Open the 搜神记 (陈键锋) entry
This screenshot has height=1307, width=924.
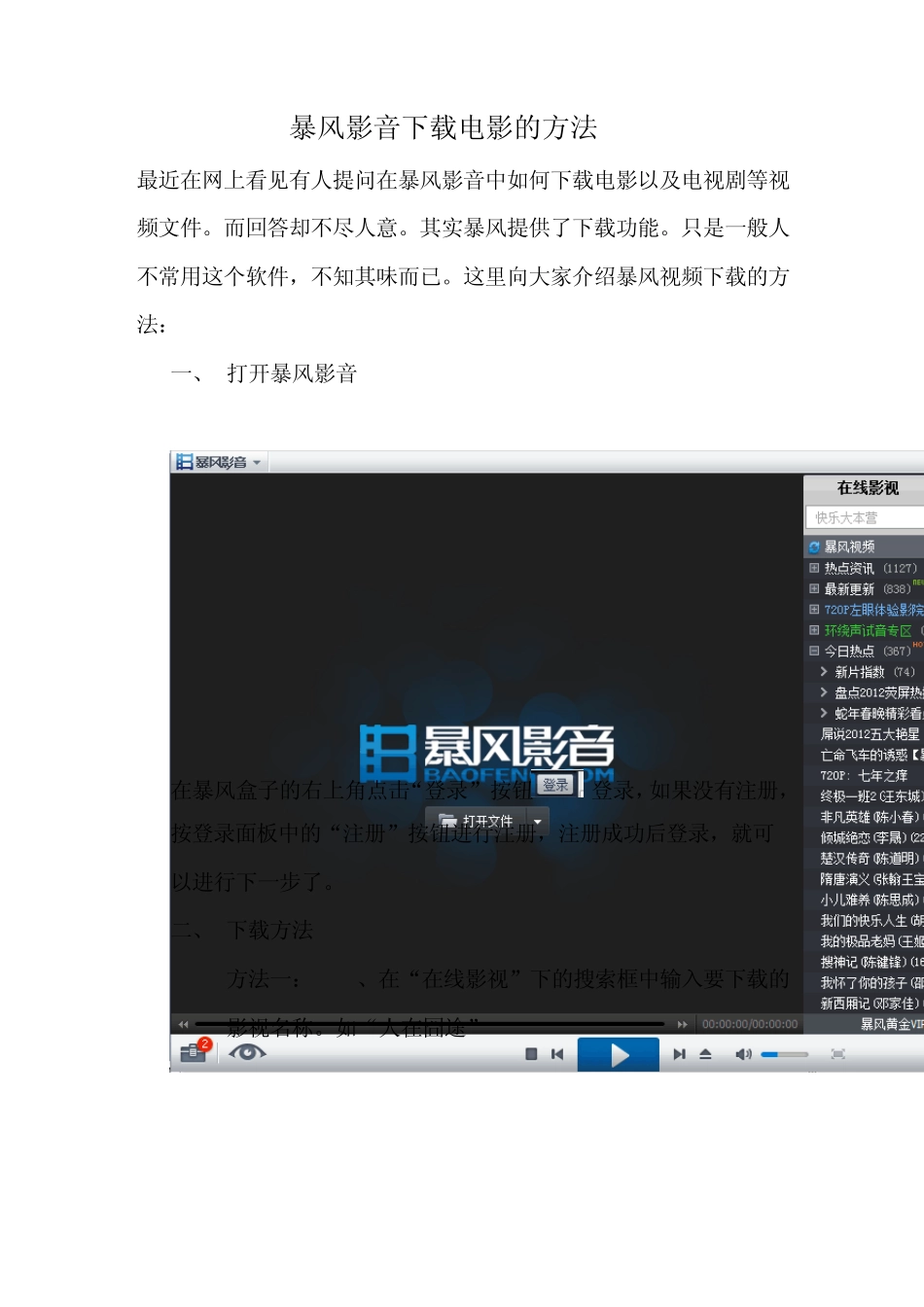click(x=871, y=962)
